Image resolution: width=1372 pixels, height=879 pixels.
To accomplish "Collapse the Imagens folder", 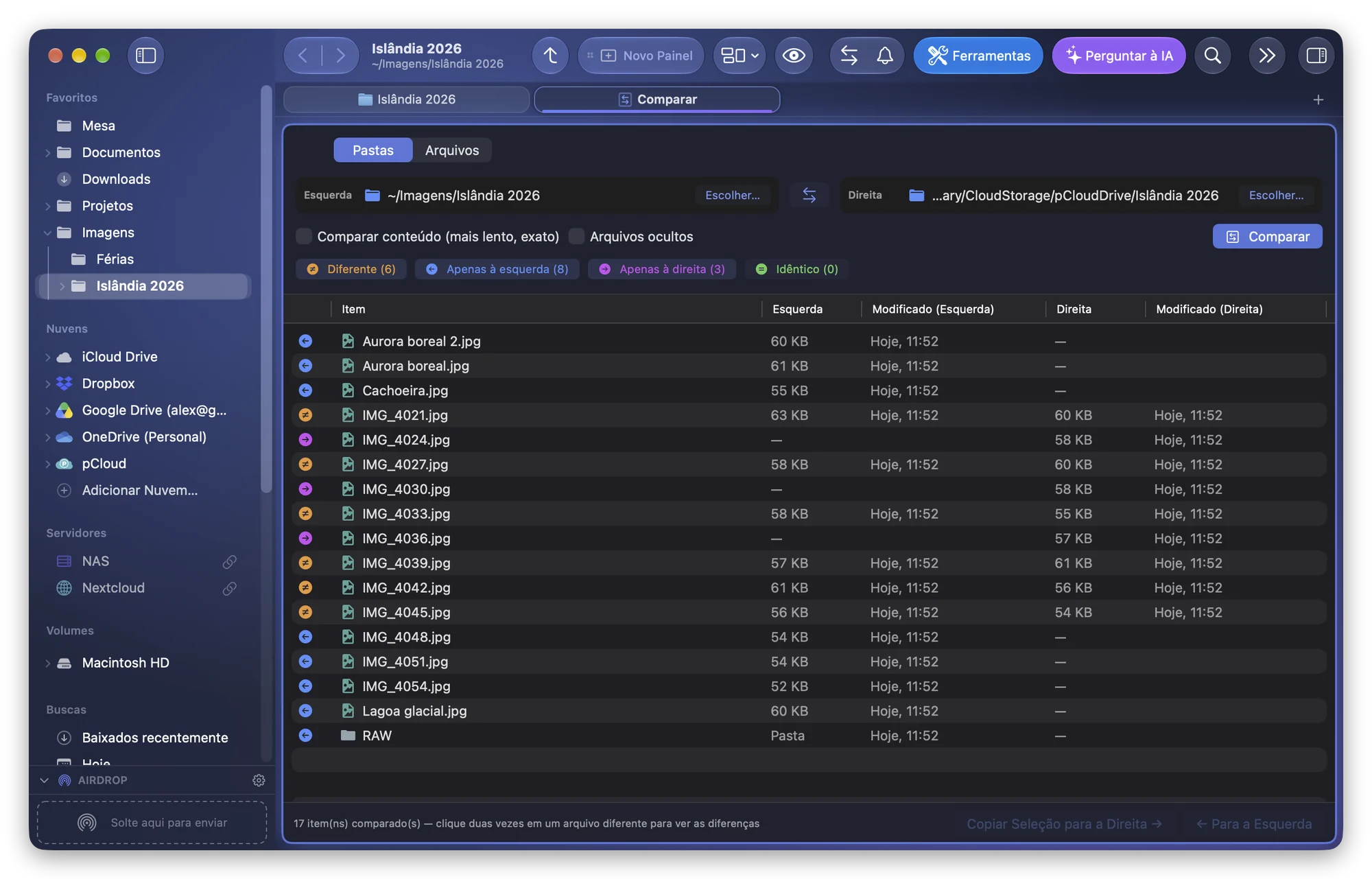I will pyautogui.click(x=48, y=233).
